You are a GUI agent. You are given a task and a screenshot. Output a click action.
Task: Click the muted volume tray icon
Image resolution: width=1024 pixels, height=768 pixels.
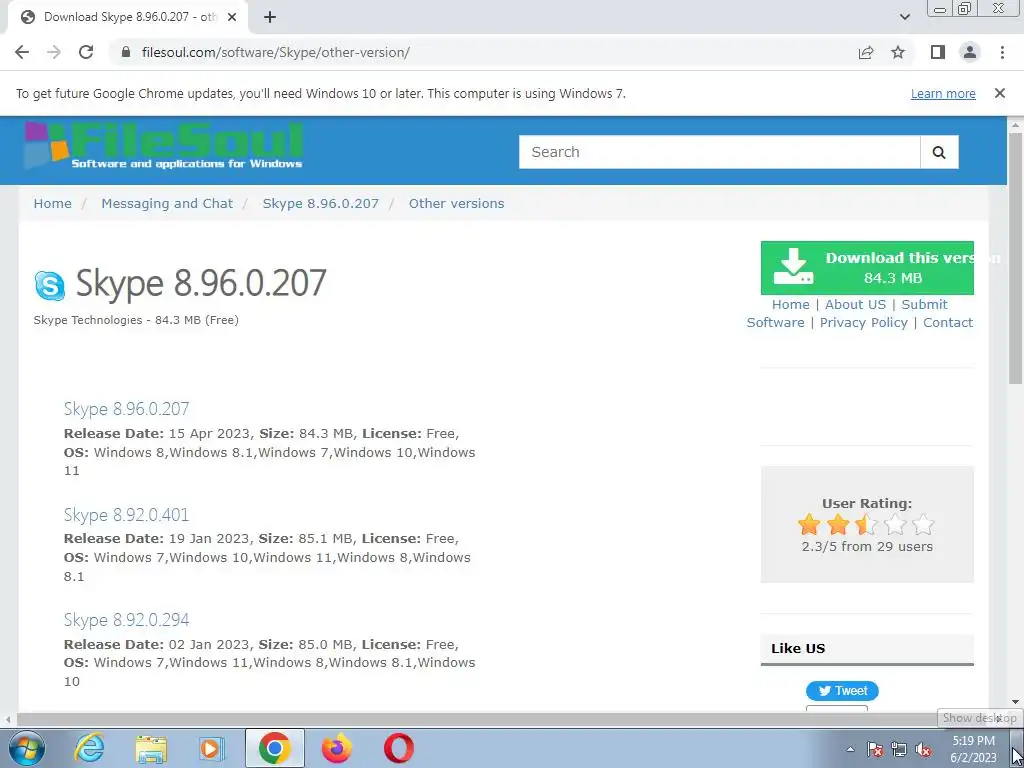923,749
